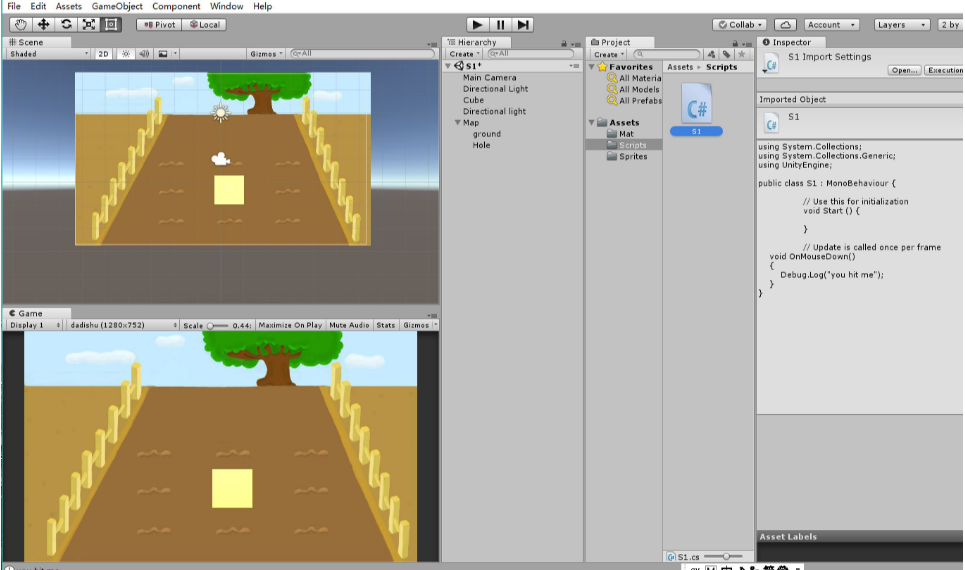Filter Project search by type
The width and height of the screenshot is (965, 570).
pos(711,54)
